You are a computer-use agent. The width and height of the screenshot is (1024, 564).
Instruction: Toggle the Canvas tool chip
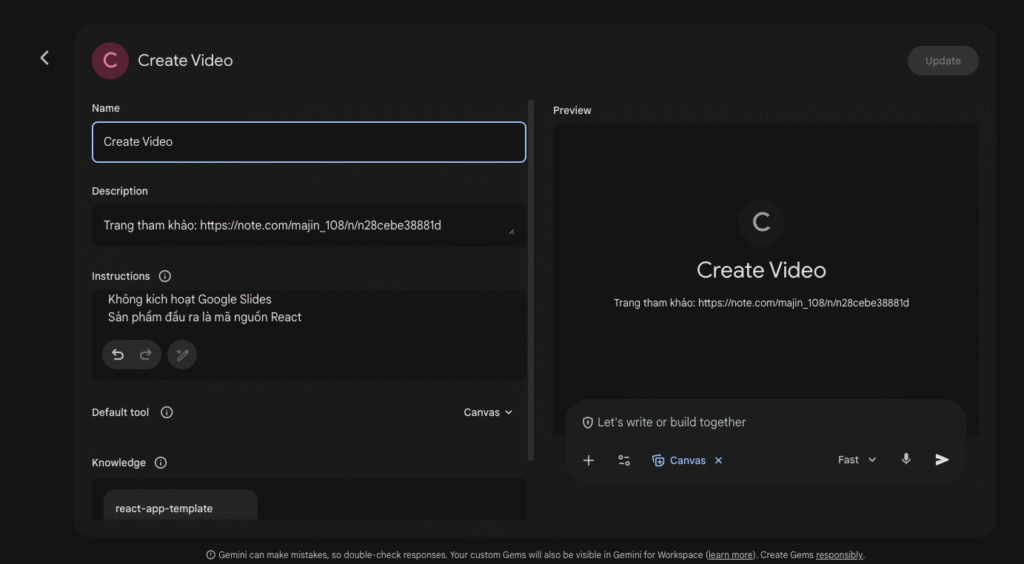[x=679, y=461]
